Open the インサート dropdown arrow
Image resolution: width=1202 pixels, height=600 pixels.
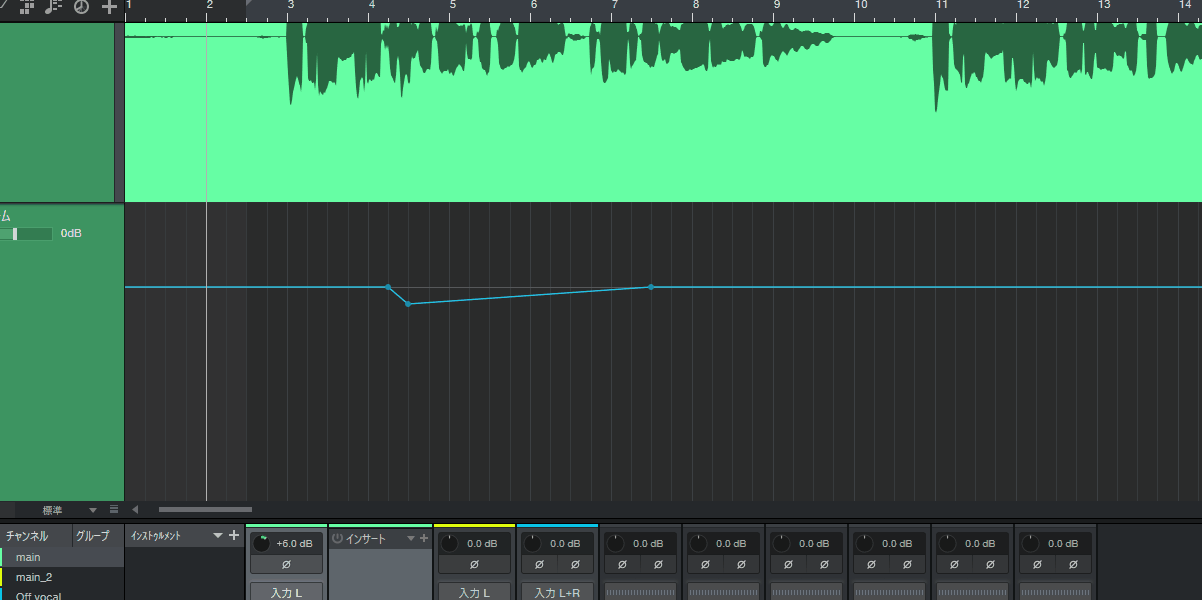(411, 538)
